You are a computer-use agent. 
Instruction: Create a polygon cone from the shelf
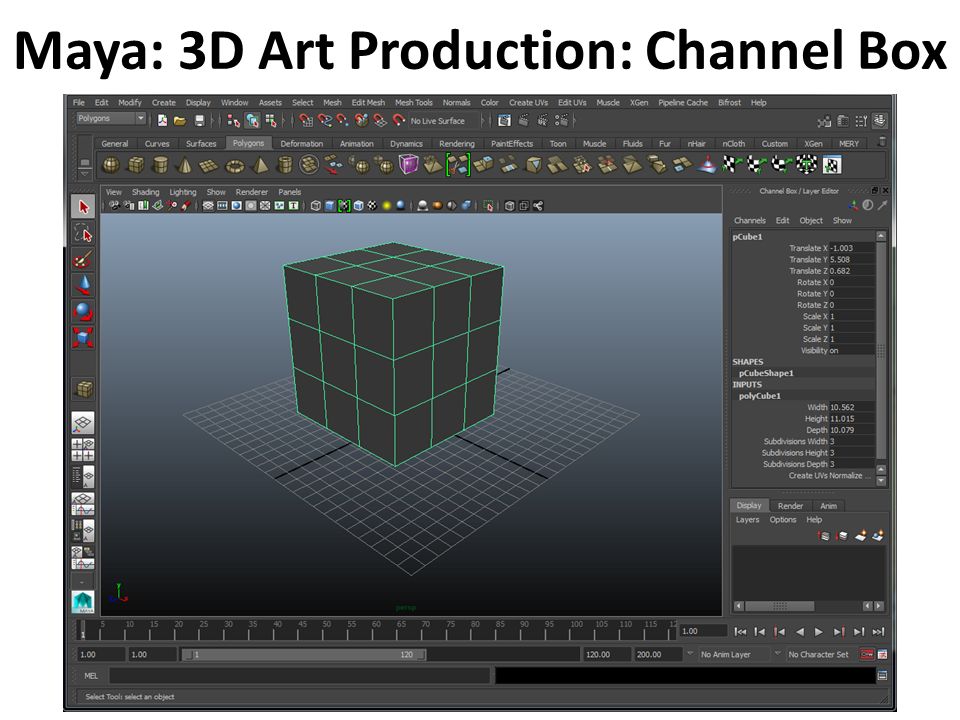184,165
